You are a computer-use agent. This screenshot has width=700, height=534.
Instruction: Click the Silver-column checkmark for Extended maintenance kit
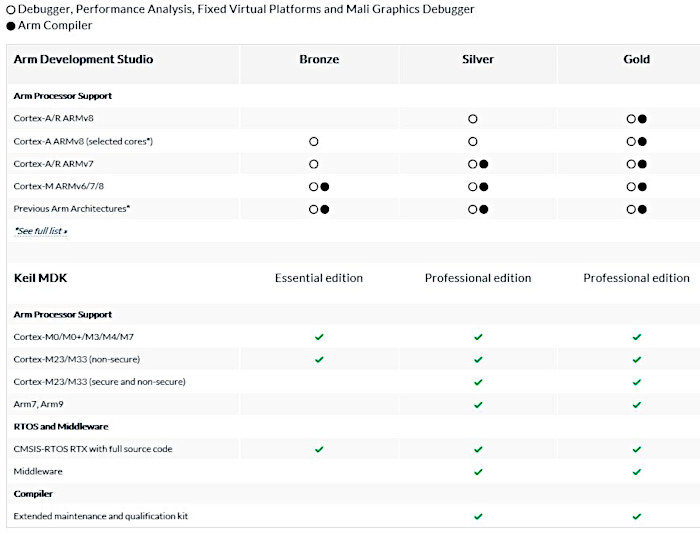(x=478, y=516)
